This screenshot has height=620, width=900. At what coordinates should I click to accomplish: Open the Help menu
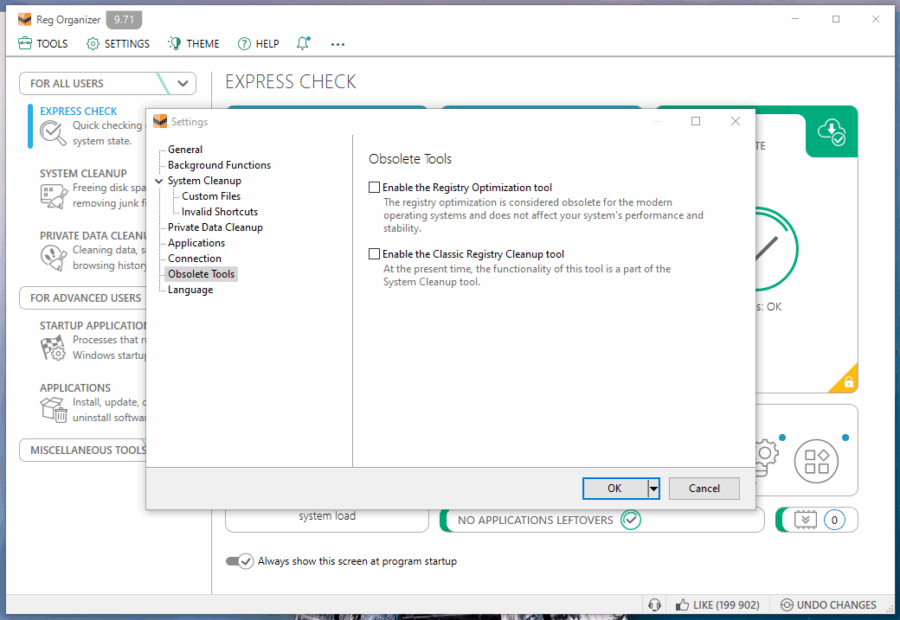(258, 44)
